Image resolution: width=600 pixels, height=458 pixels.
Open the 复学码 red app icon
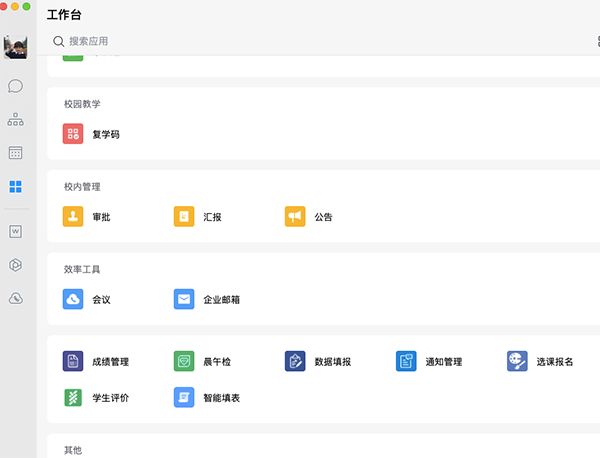[x=73, y=134]
